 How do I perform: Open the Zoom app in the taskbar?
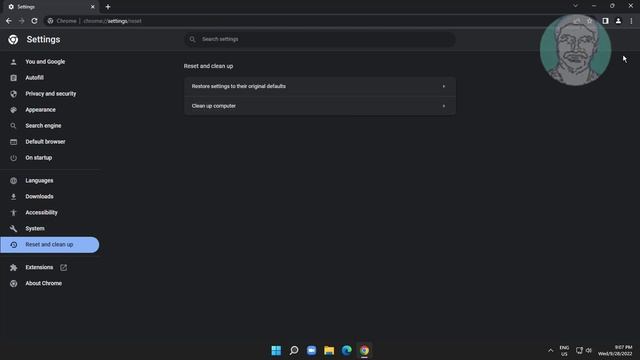pos(311,350)
